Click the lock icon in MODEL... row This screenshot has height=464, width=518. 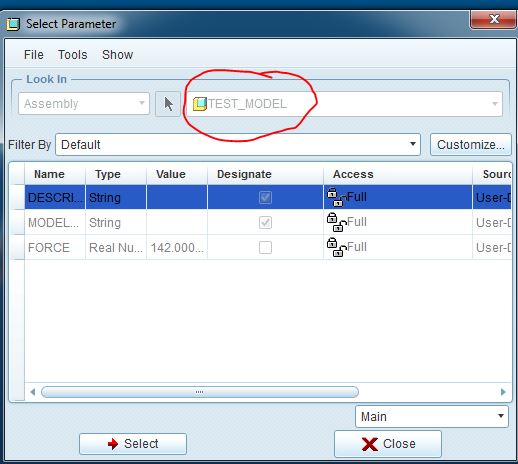[x=336, y=222]
